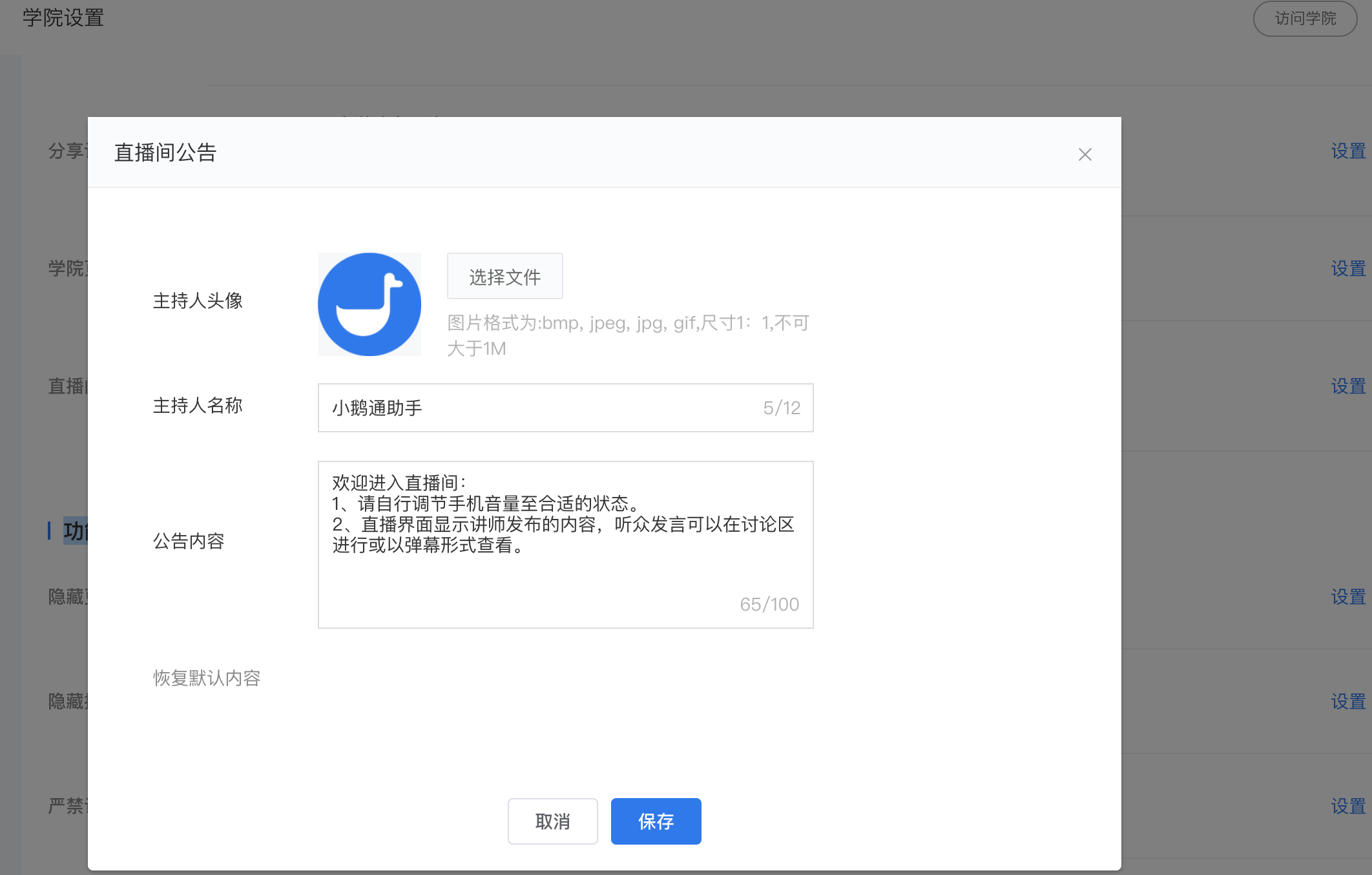
Task: Click the 学院设置 page heading
Action: pyautogui.click(x=63, y=17)
